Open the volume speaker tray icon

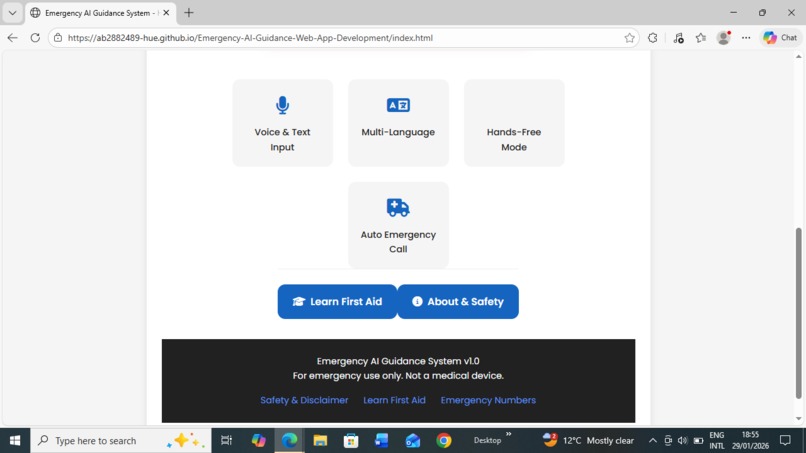pos(683,441)
